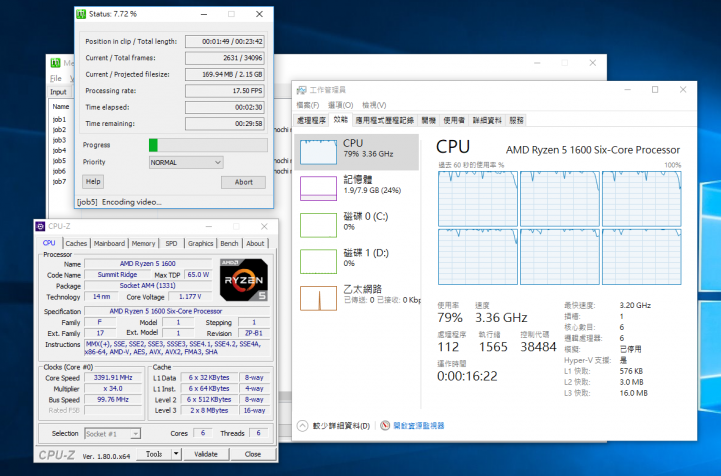Switch to the 詳細資料 tab in Task Manager
The image size is (721, 476).
pos(487,120)
